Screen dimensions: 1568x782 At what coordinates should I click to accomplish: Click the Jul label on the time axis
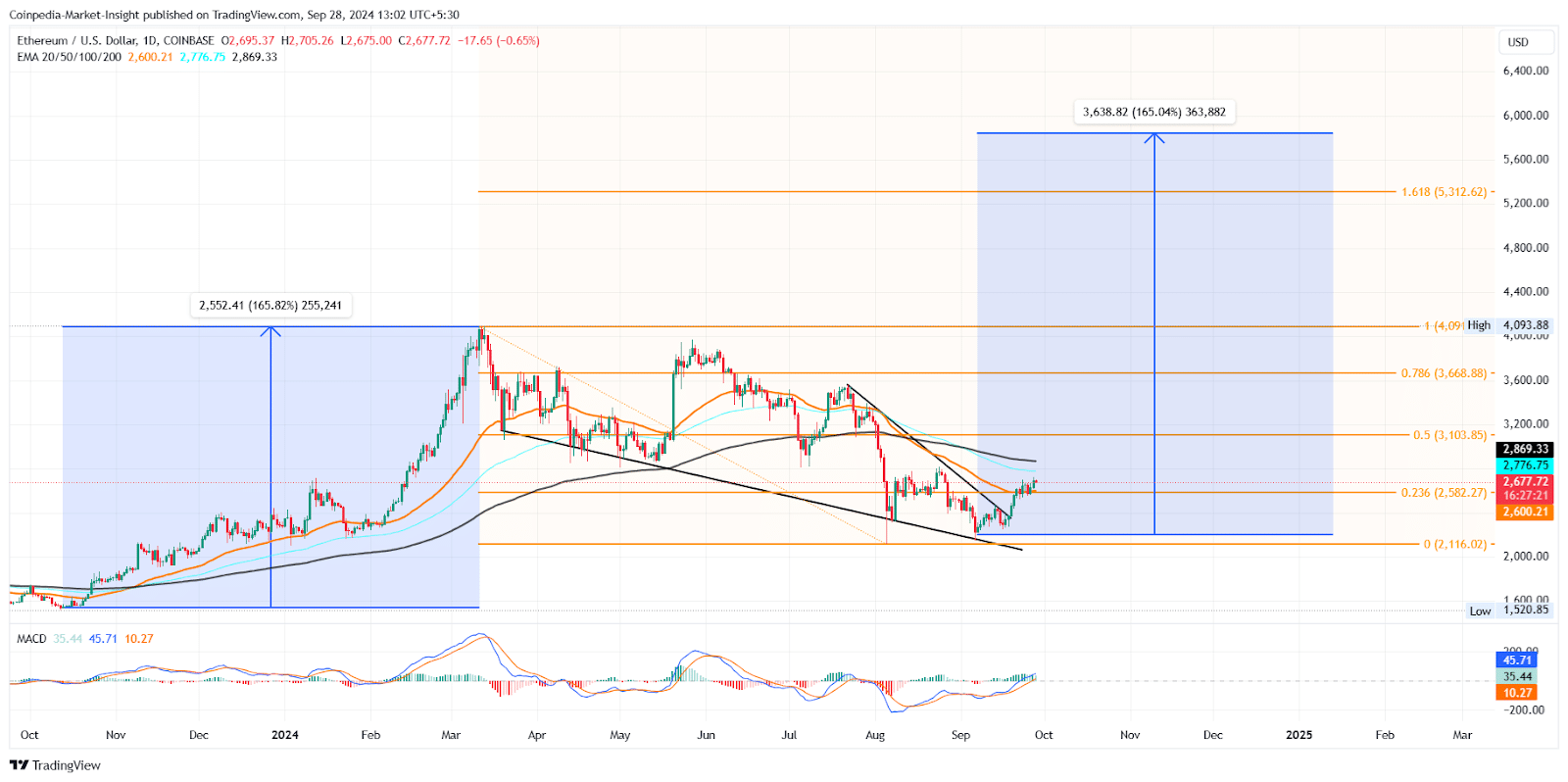790,735
